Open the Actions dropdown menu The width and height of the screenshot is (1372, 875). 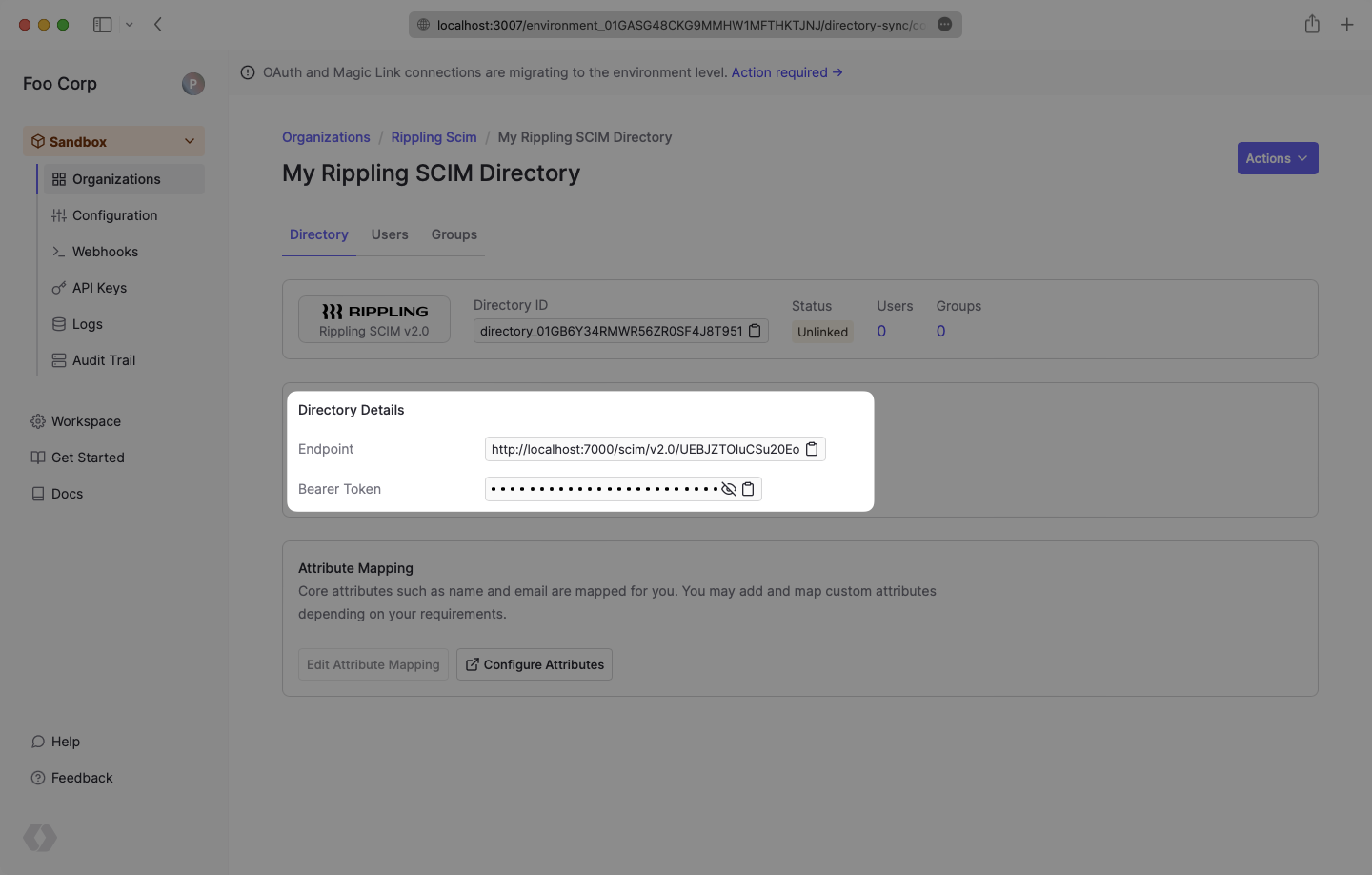(1277, 158)
